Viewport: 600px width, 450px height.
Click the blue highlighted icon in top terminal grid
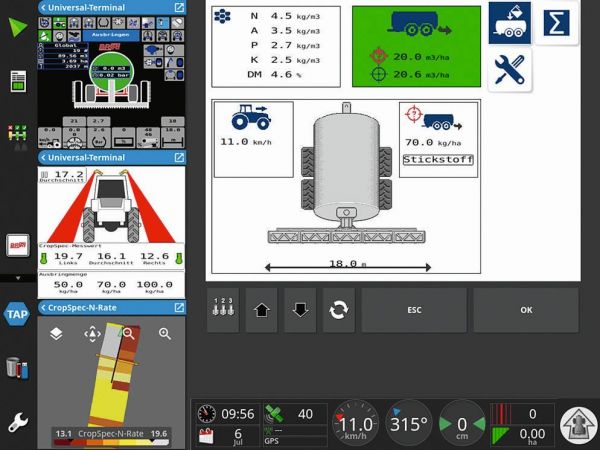point(162,23)
